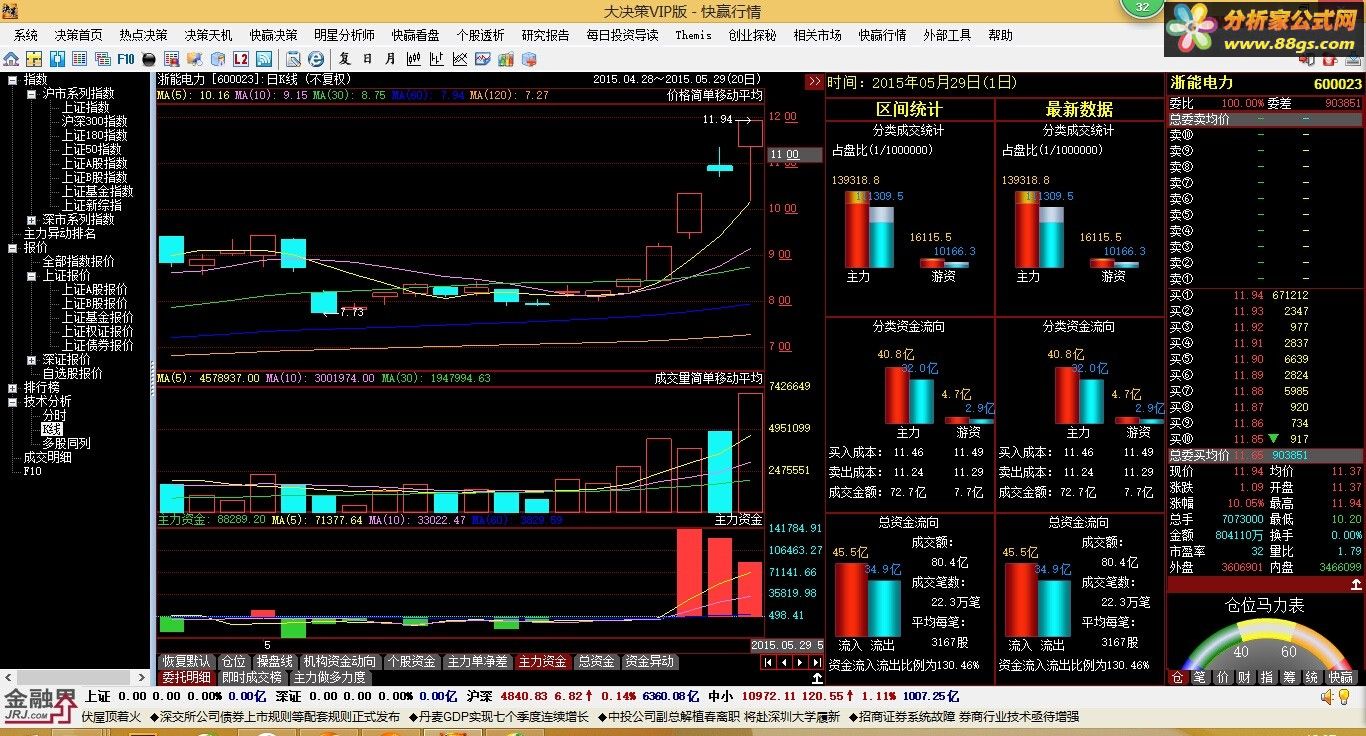
Task: Click the 600023 stock code in quote panel
Action: 1337,84
